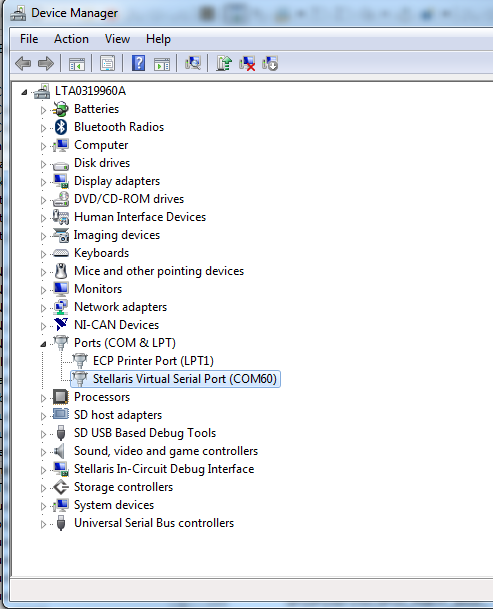Click the Uninstall device red X icon
Viewport: 493px width, 609px height.
(247, 63)
